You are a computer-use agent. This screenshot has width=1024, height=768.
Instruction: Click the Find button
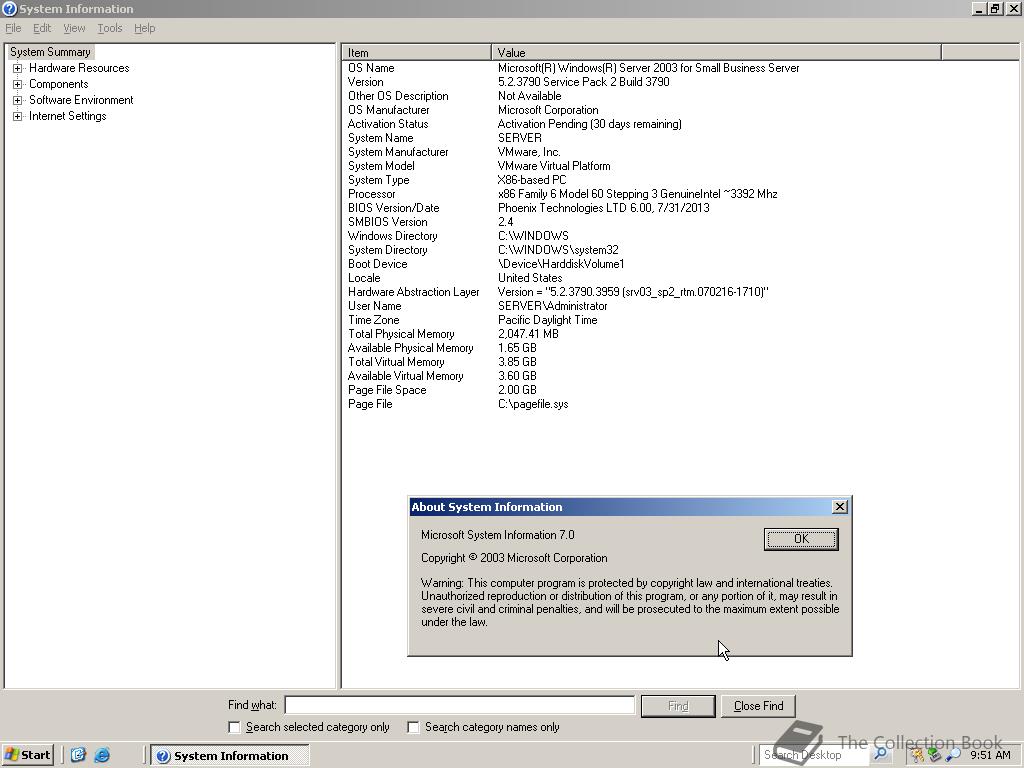[x=678, y=706]
